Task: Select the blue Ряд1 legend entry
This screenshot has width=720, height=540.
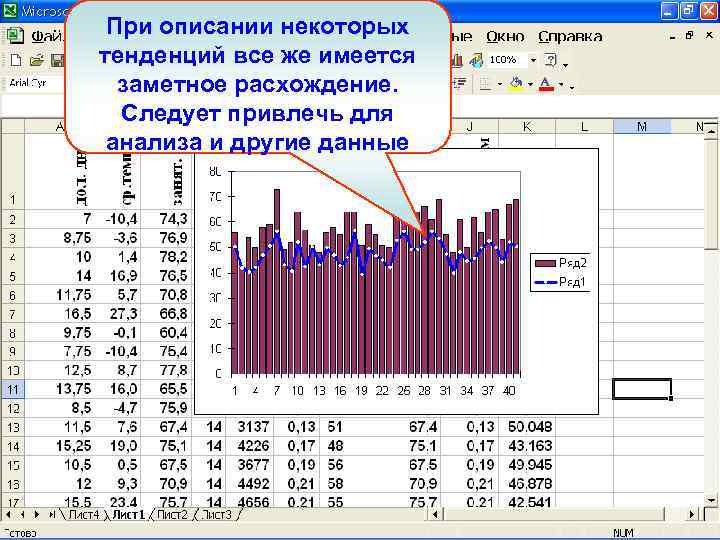Action: click(560, 282)
